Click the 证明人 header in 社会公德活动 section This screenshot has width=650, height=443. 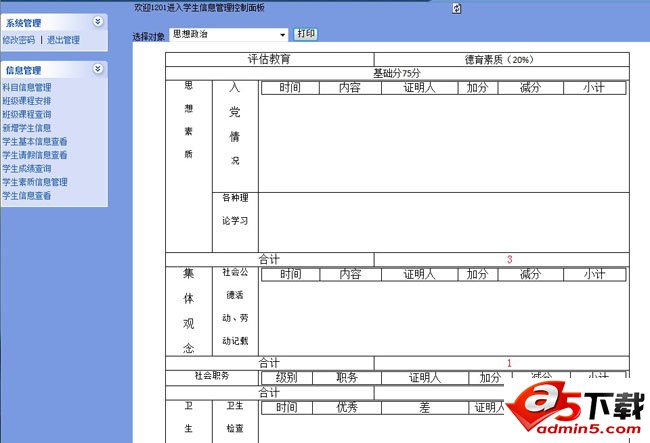(x=420, y=274)
